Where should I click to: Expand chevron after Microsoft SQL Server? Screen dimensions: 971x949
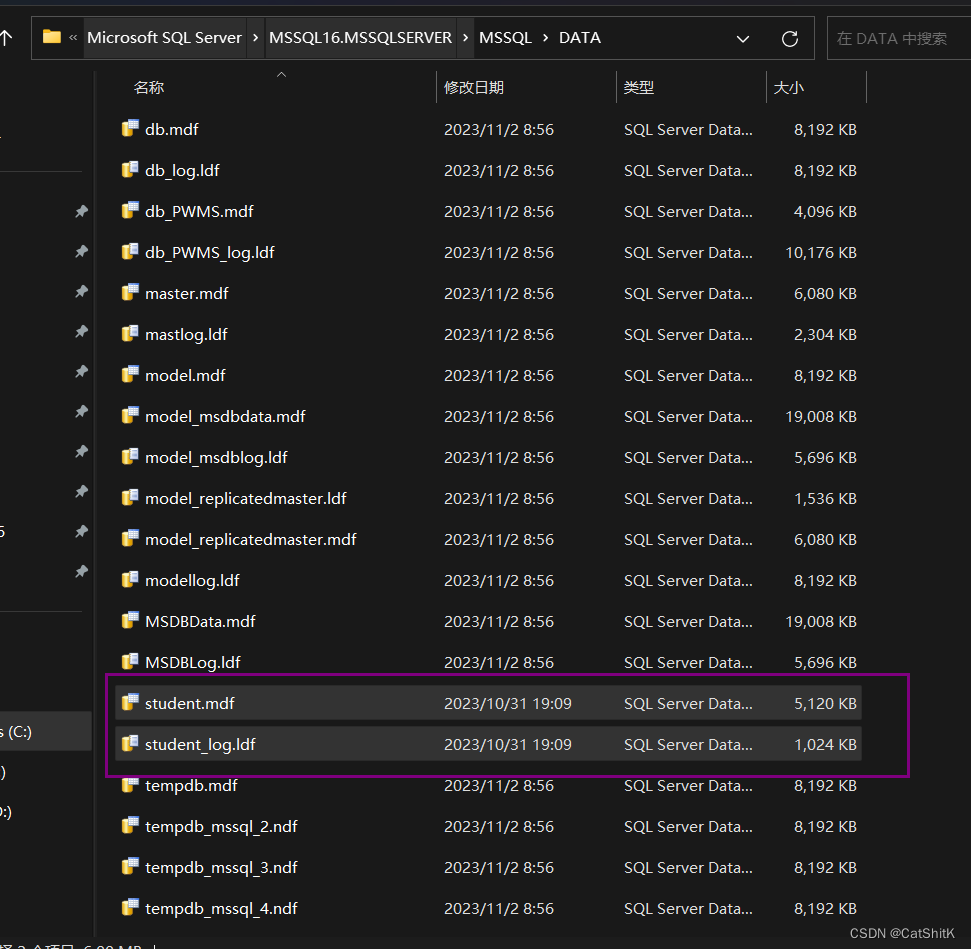pos(255,38)
